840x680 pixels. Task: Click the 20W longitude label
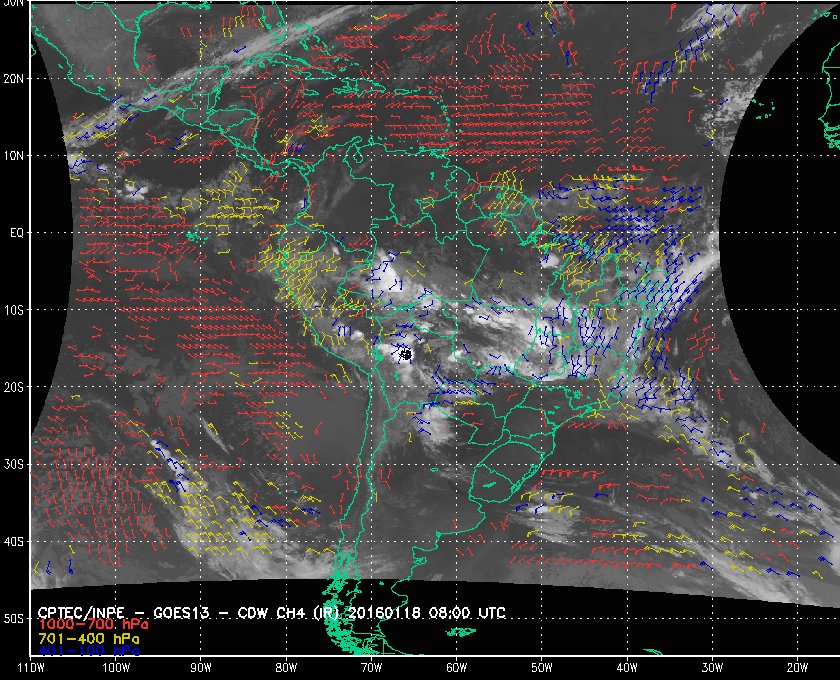[x=797, y=668]
